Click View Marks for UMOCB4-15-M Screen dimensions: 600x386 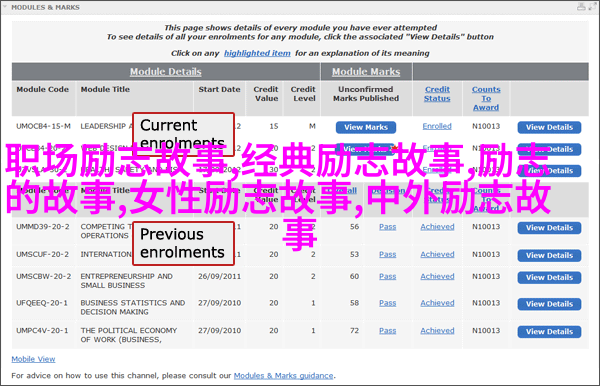coord(366,127)
